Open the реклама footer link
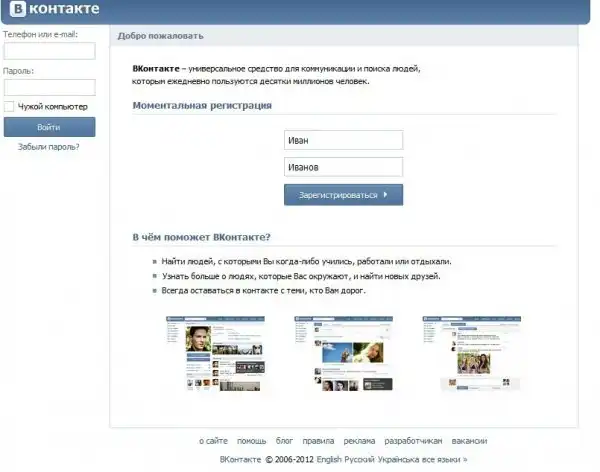Viewport: 600px width, 472px height. 359,441
